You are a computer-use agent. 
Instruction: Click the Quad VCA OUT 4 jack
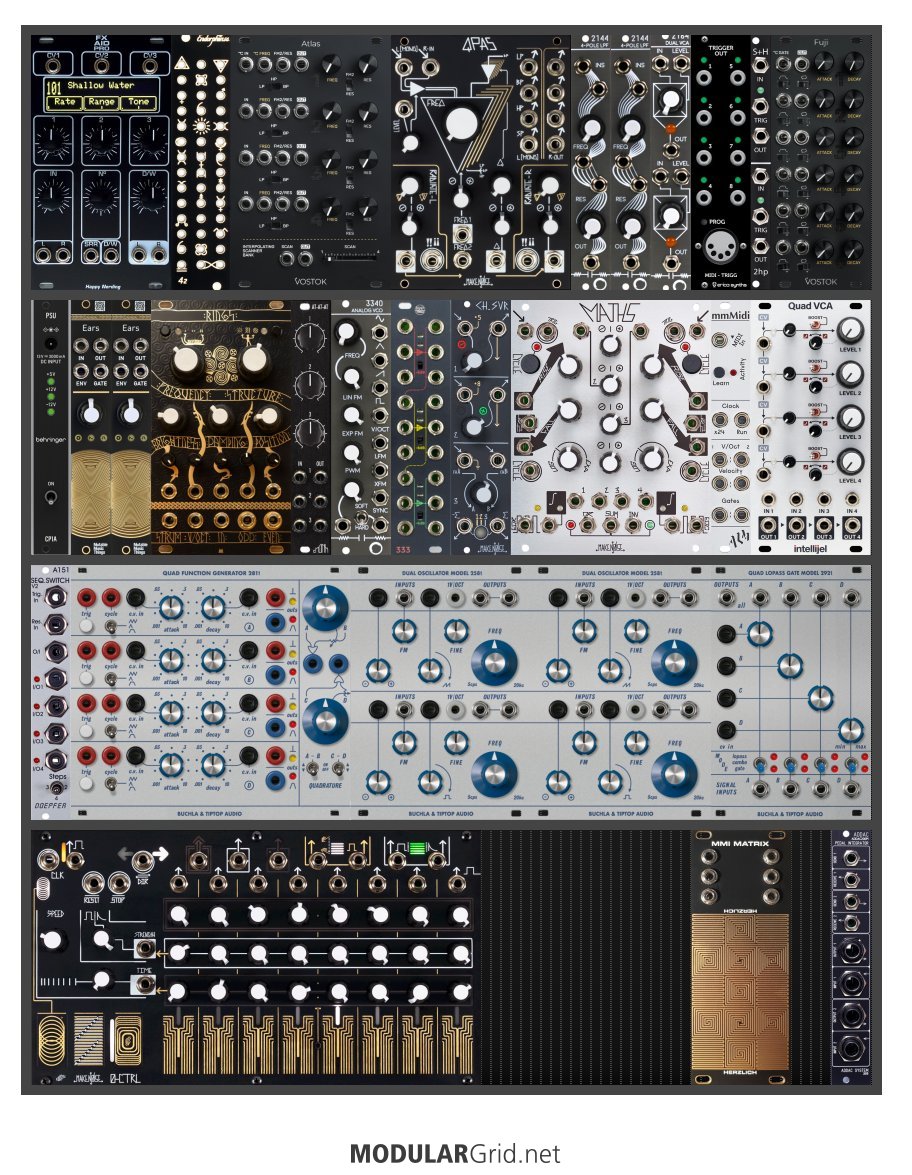(x=851, y=525)
